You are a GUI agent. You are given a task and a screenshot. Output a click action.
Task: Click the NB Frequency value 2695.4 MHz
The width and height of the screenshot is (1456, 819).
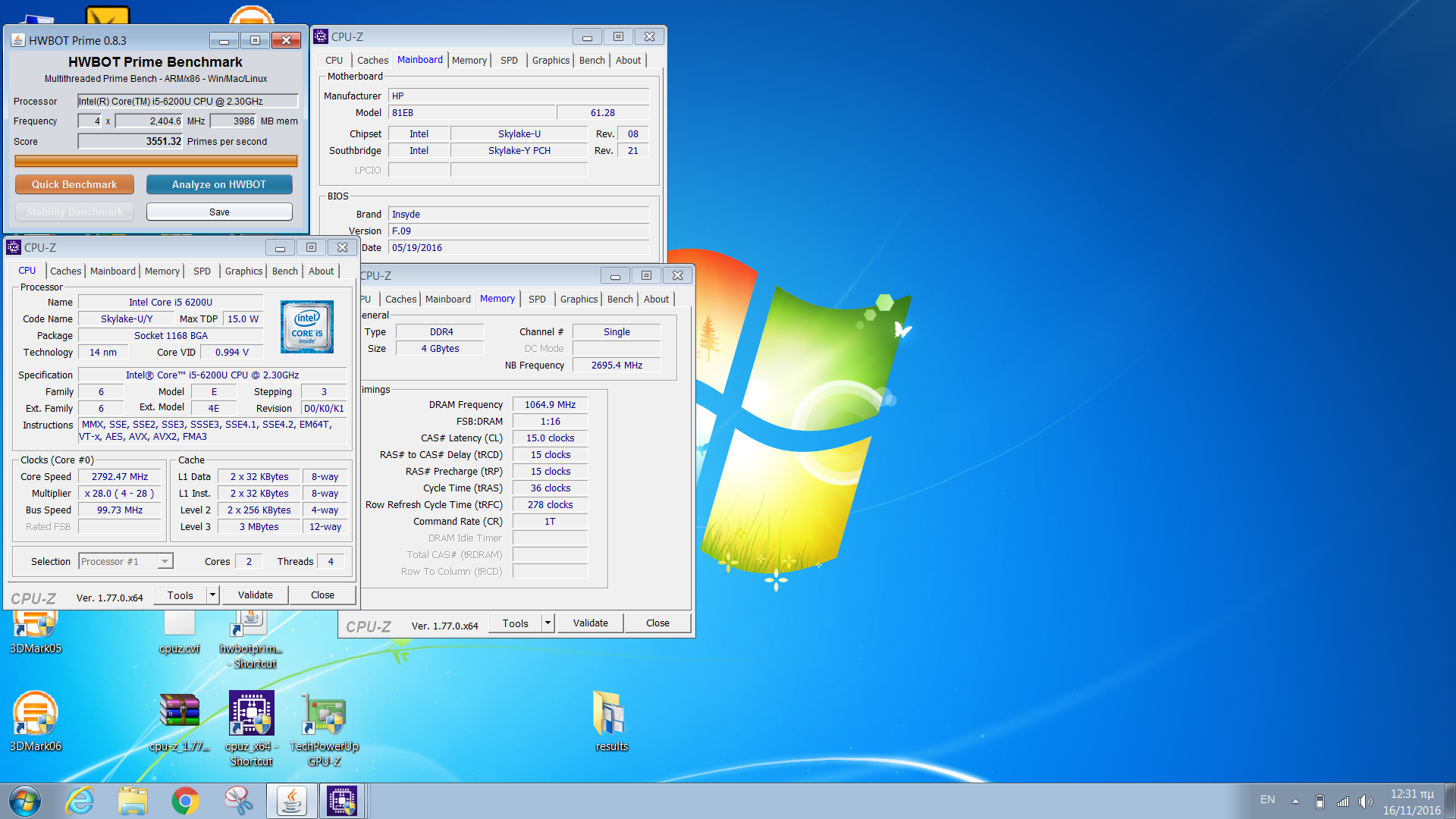click(617, 365)
